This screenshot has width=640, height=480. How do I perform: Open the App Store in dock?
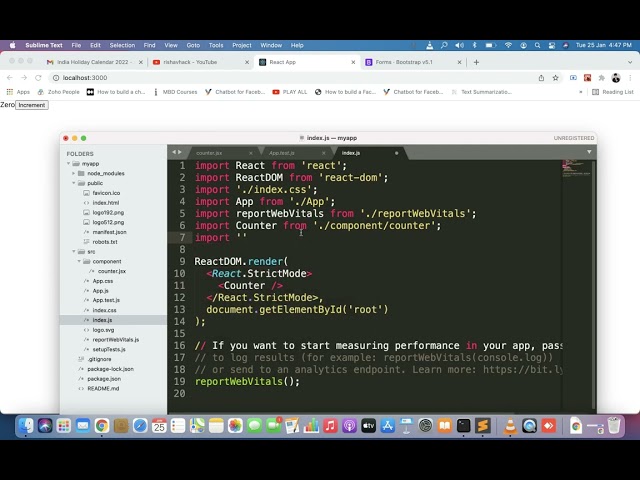pyautogui.click(x=387, y=426)
